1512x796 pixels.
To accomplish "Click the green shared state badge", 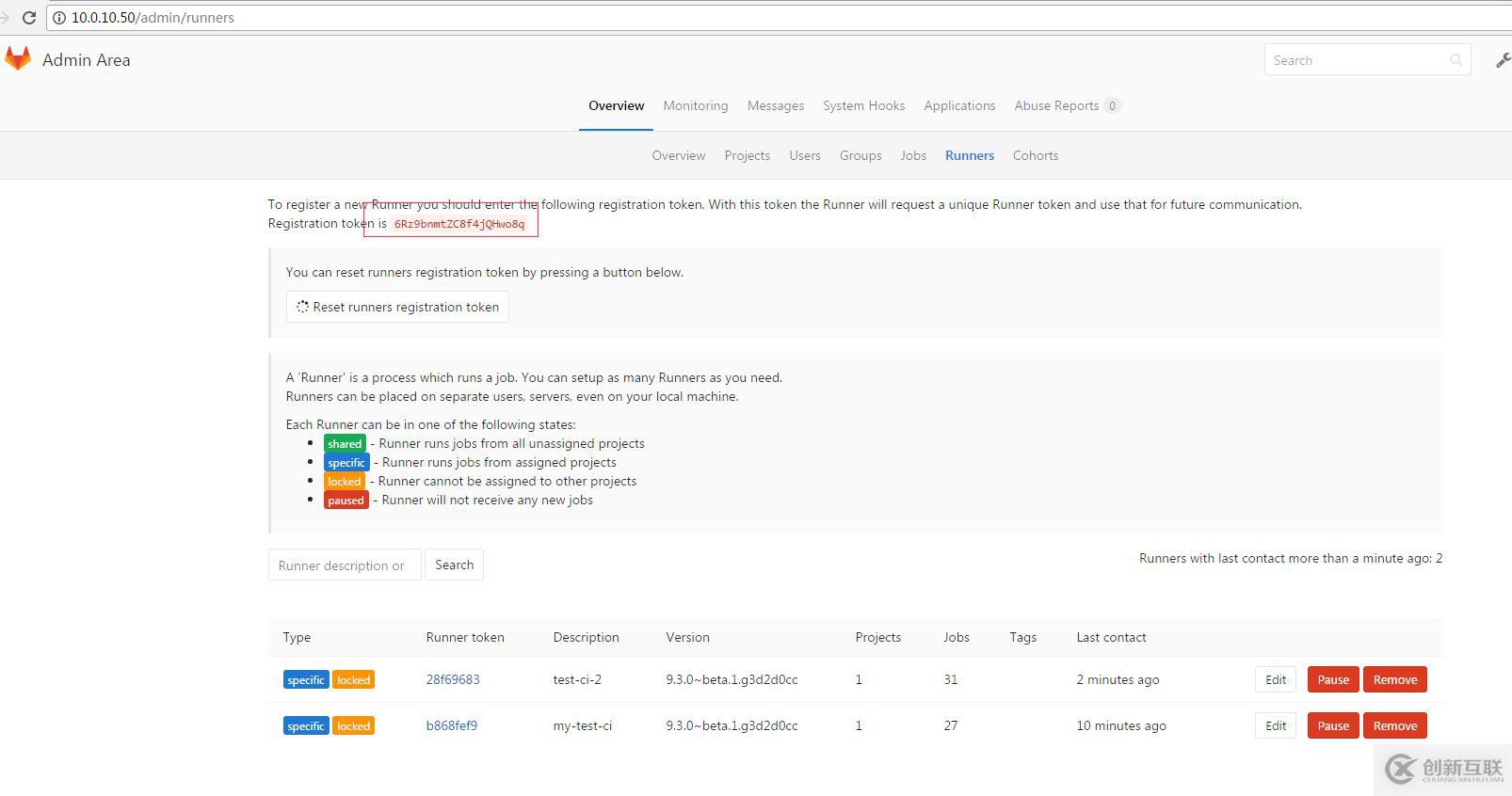I will tap(345, 443).
